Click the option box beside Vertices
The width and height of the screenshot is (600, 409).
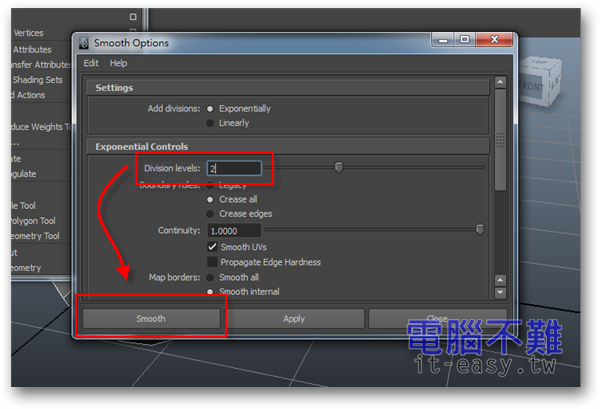(x=133, y=17)
